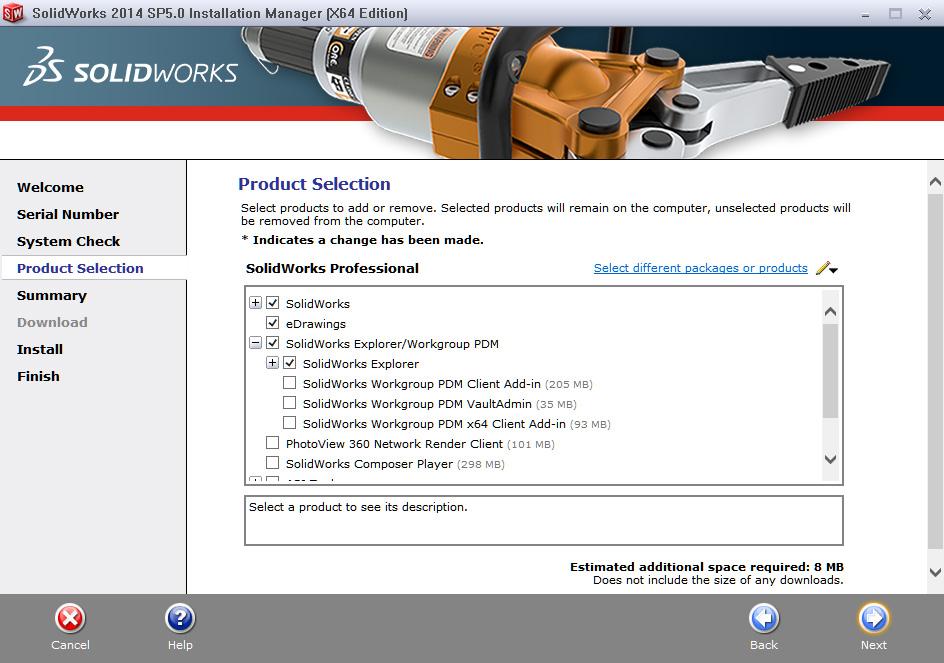Image resolution: width=944 pixels, height=663 pixels.
Task: Expand the SolidWorks tree node
Action: point(255,303)
